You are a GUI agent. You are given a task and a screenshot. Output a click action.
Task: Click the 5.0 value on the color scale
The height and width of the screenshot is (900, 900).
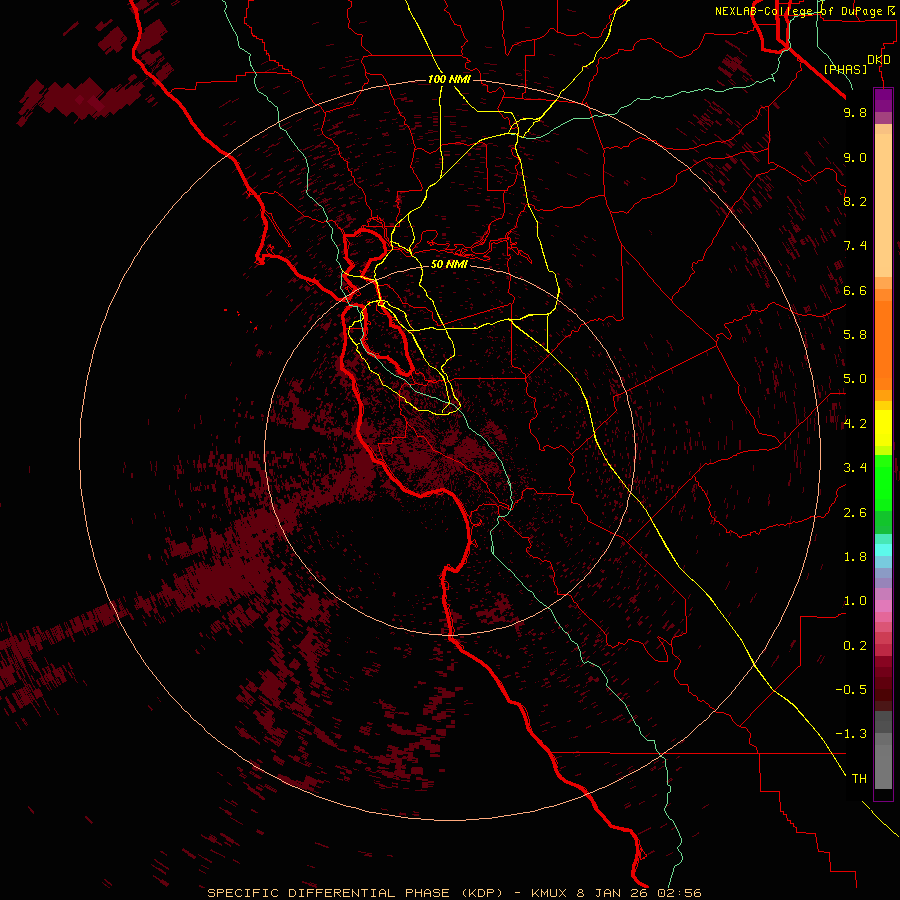[855, 379]
